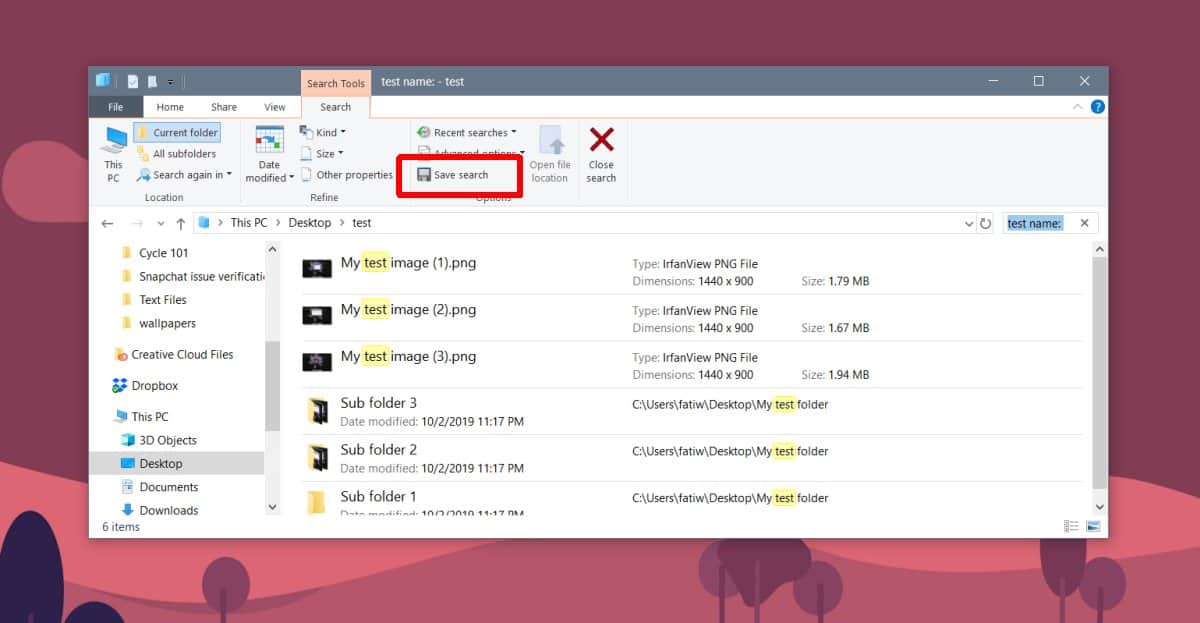Viewport: 1200px width, 623px height.
Task: Collapse the ribbon with the chevron
Action: click(1078, 107)
